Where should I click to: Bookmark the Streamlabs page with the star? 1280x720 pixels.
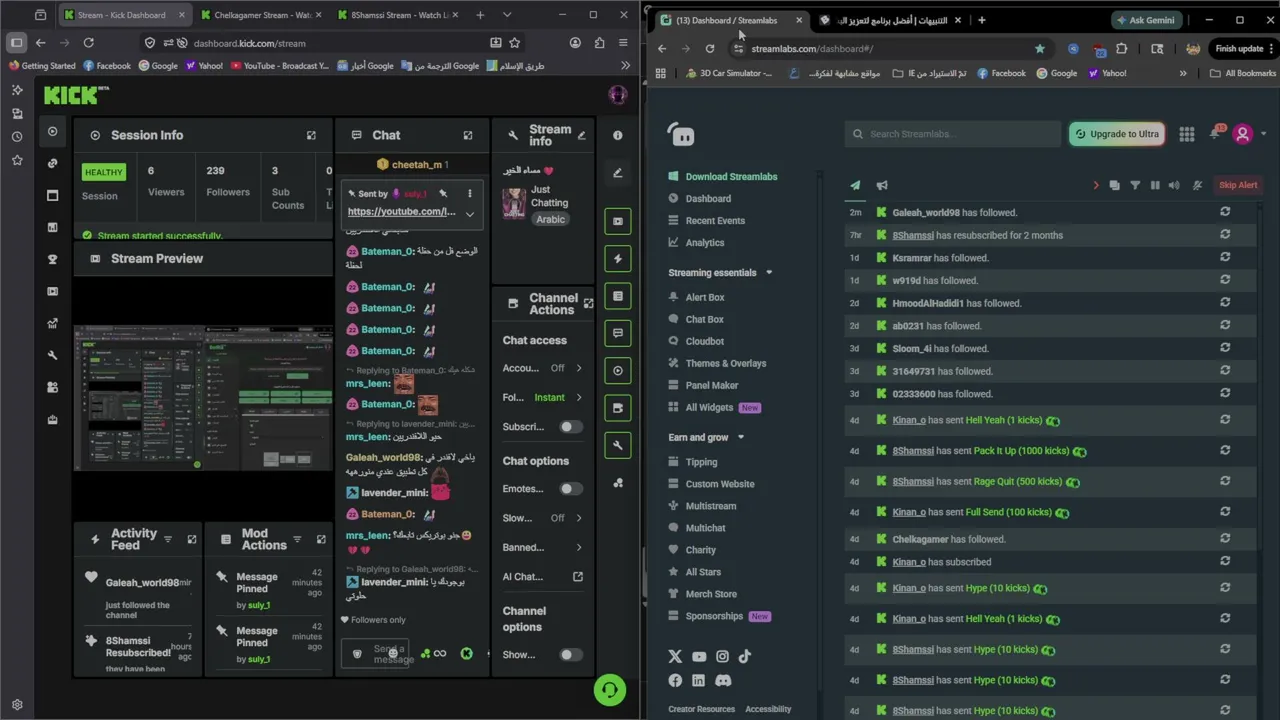[x=1040, y=48]
